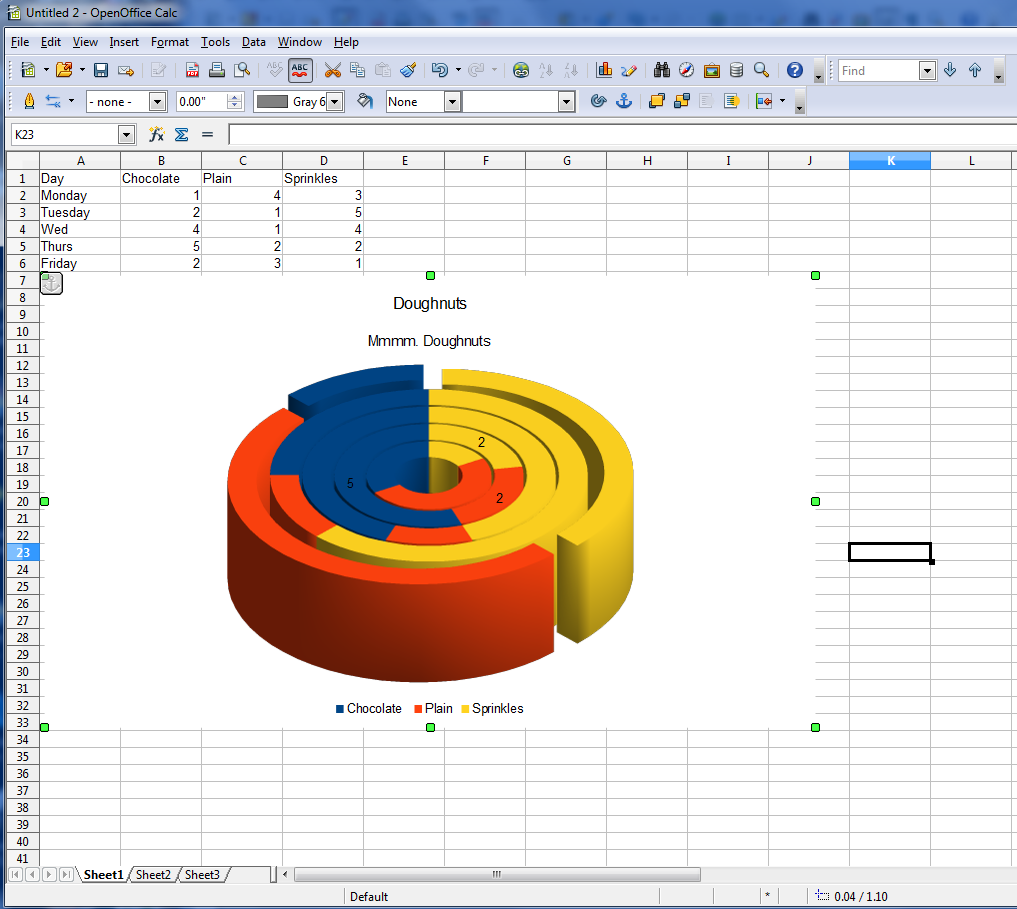This screenshot has width=1017, height=909.
Task: Open the Find field dropdown arrow
Action: point(927,71)
